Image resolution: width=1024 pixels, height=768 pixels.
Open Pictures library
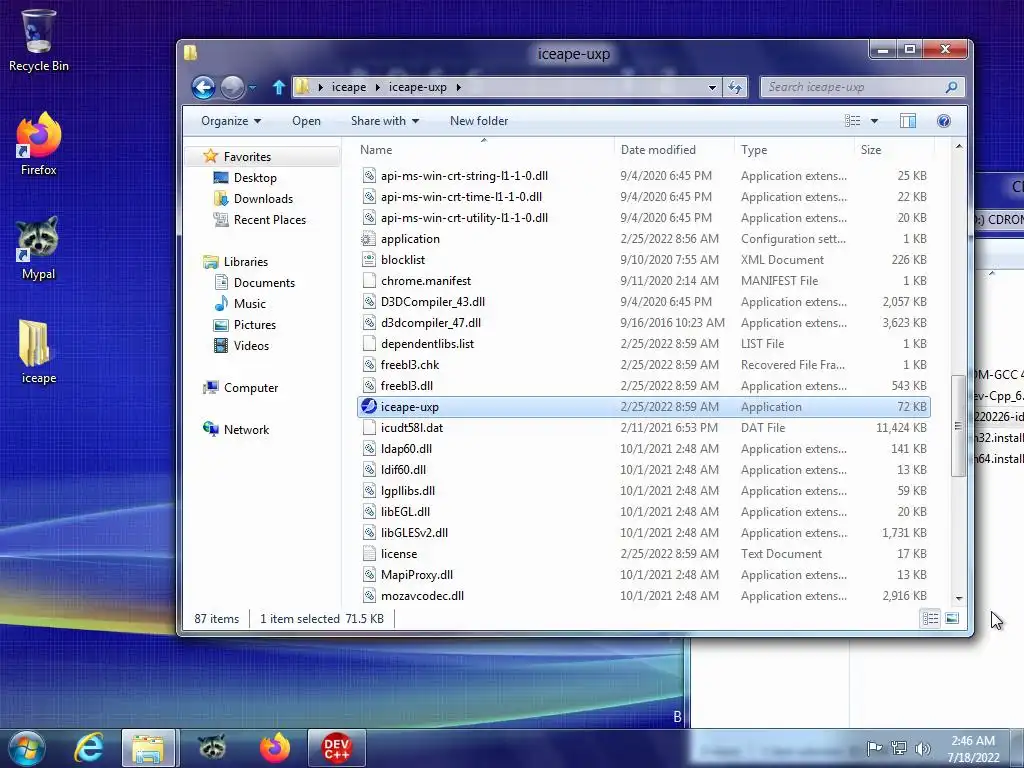[x=255, y=325]
